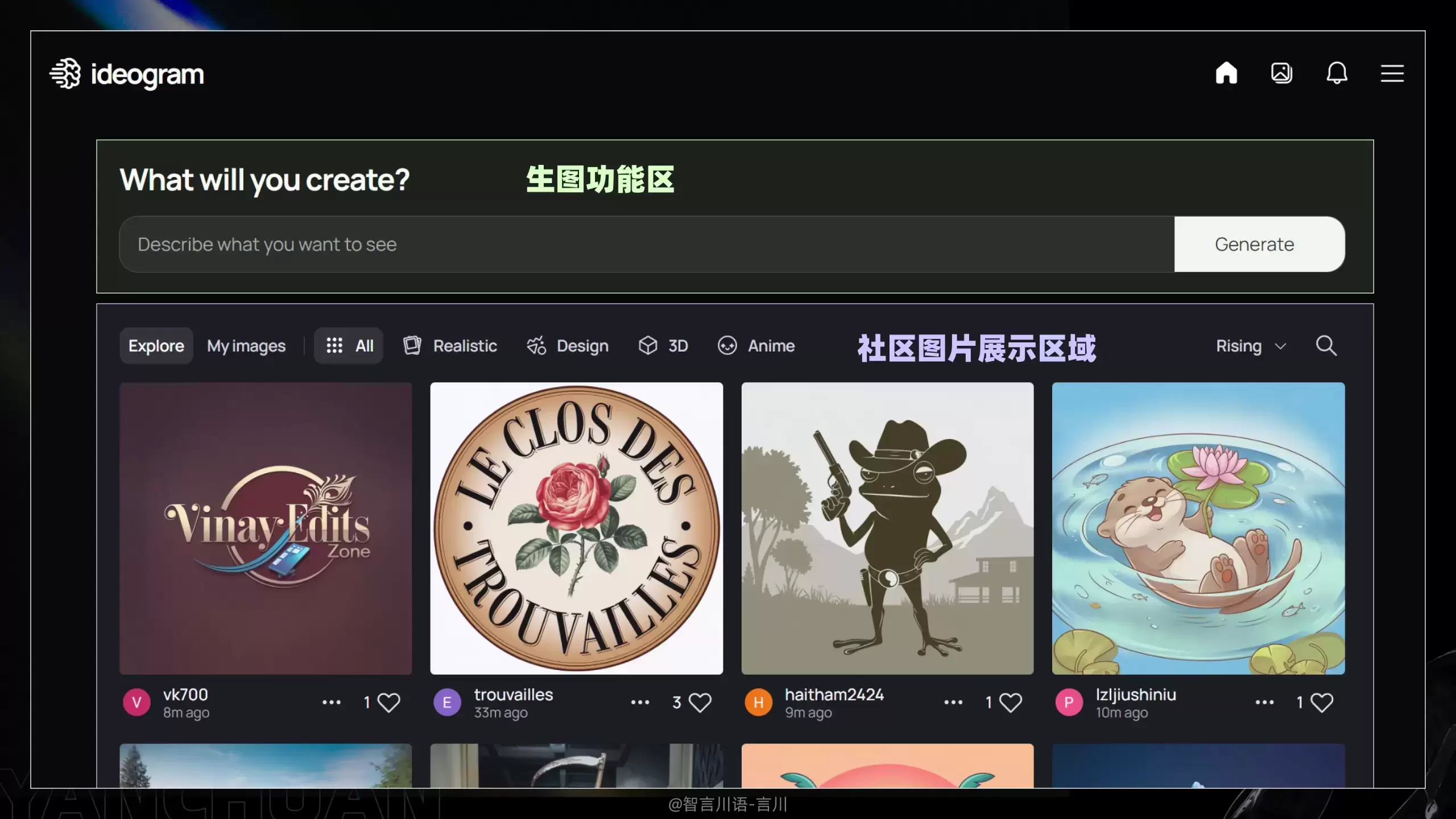Switch to the Explore tab

[x=156, y=346]
